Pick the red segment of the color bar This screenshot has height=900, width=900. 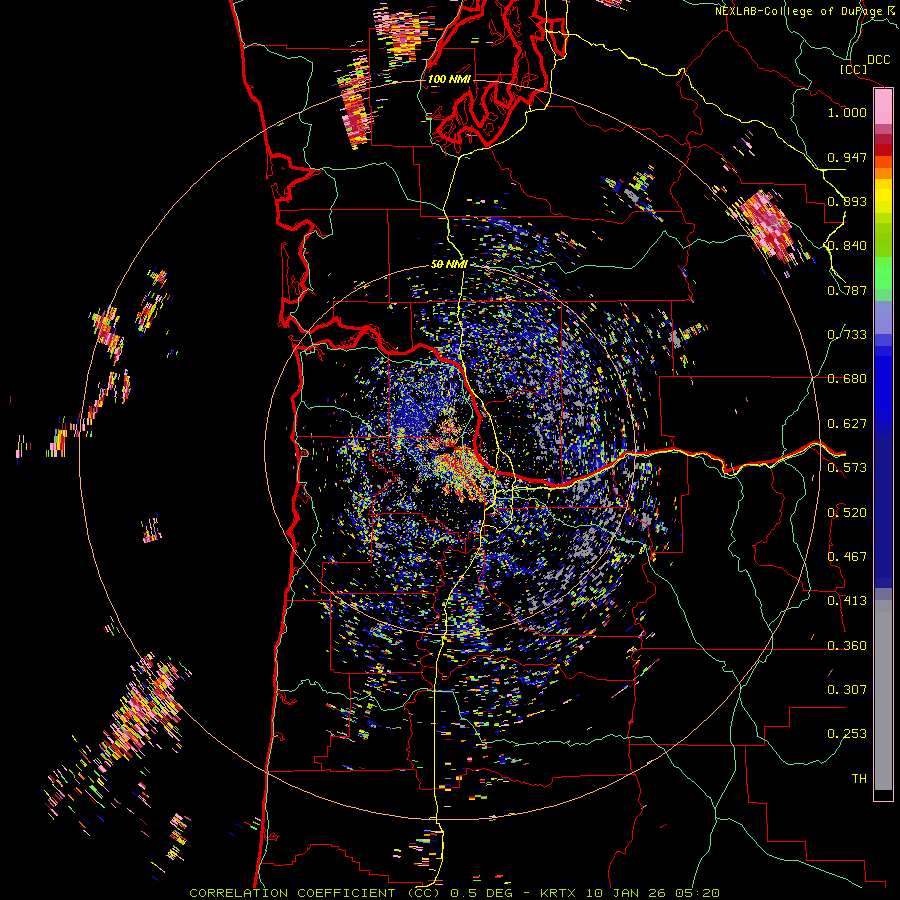[x=883, y=150]
